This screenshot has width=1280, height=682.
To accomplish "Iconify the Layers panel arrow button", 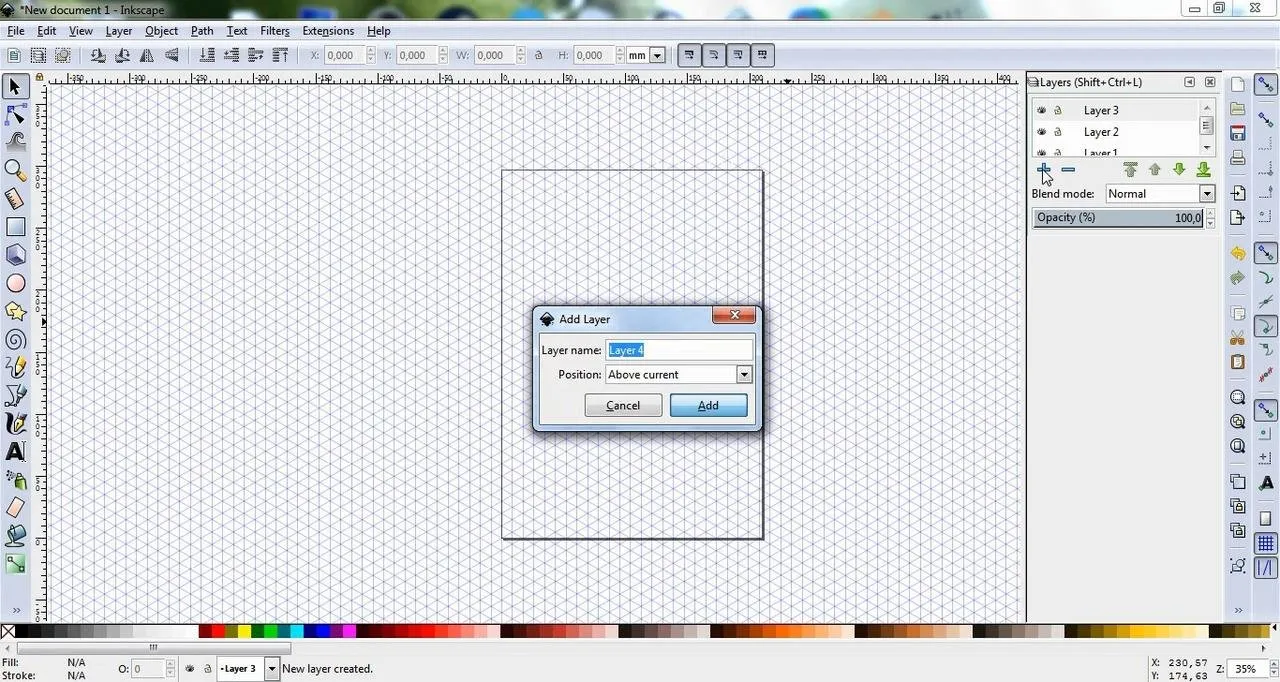I will [1189, 82].
